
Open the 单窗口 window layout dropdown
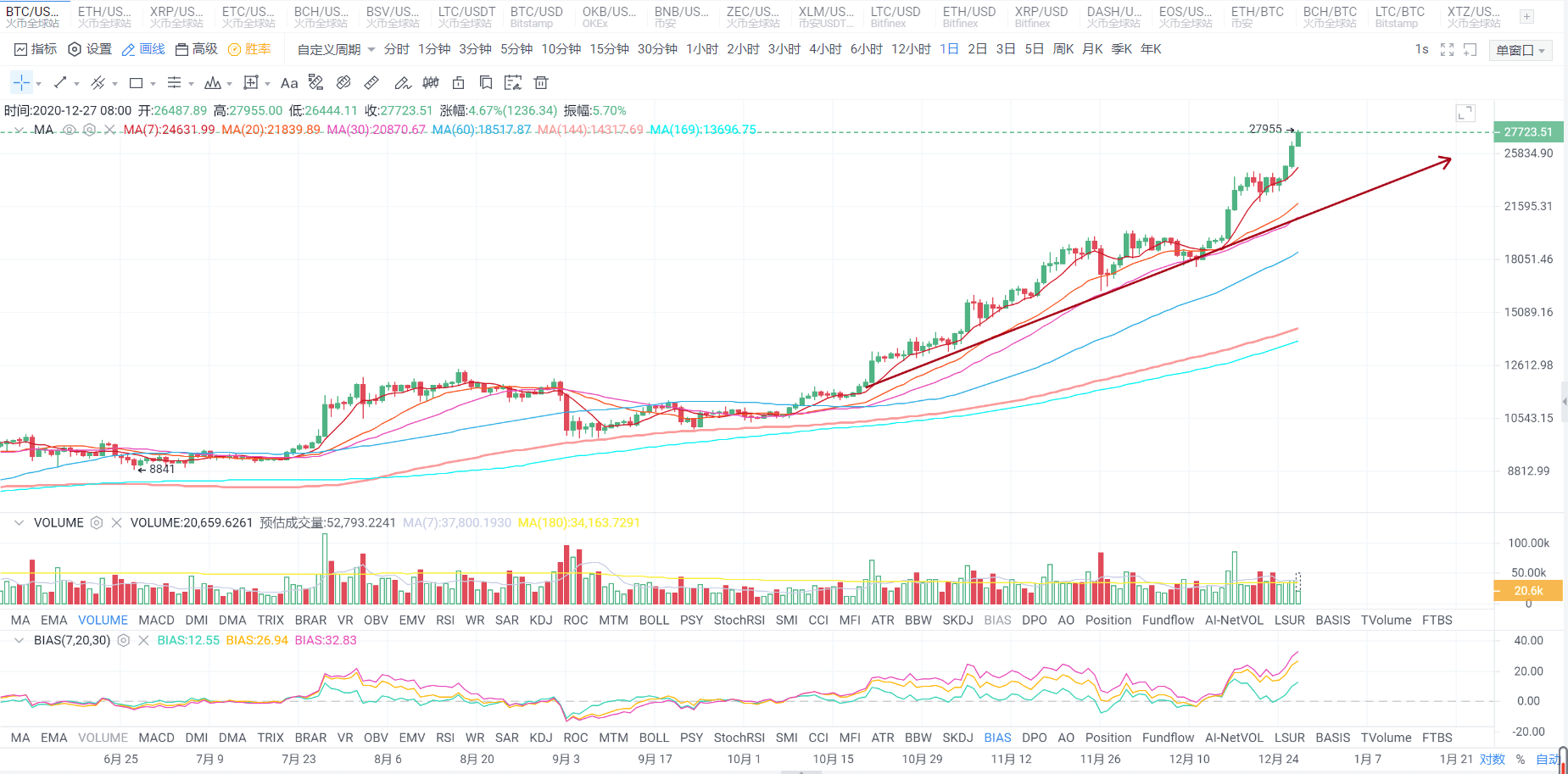(1521, 50)
